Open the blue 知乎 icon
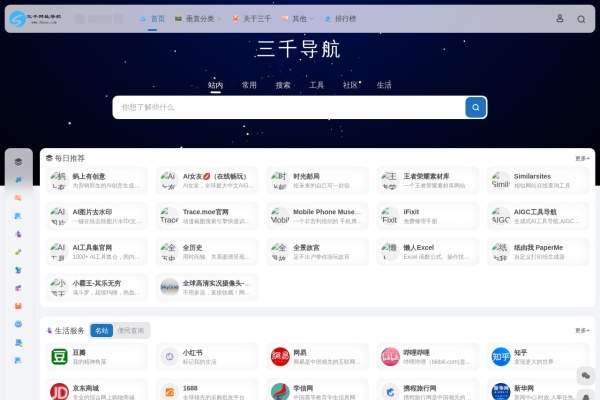Screen dimensions: 600x400 tap(501, 356)
